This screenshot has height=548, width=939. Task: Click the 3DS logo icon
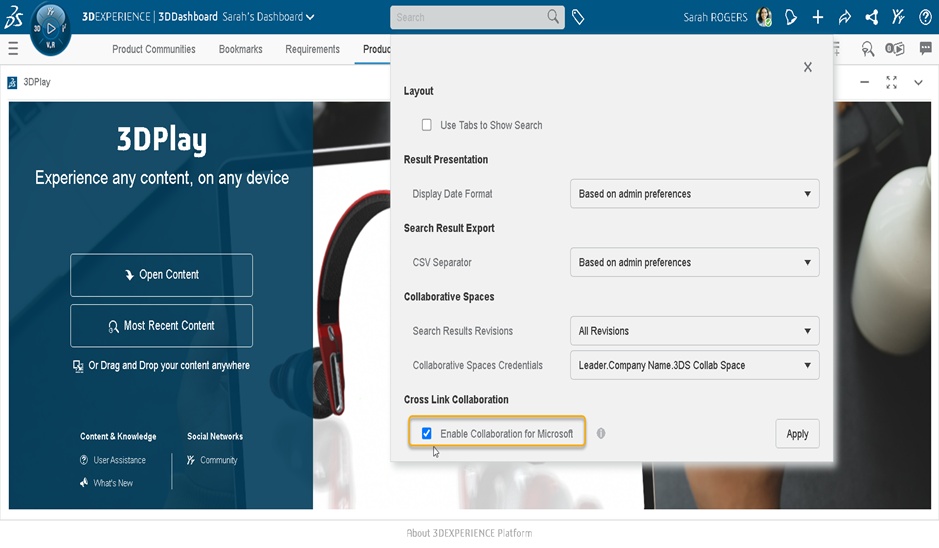click(13, 17)
